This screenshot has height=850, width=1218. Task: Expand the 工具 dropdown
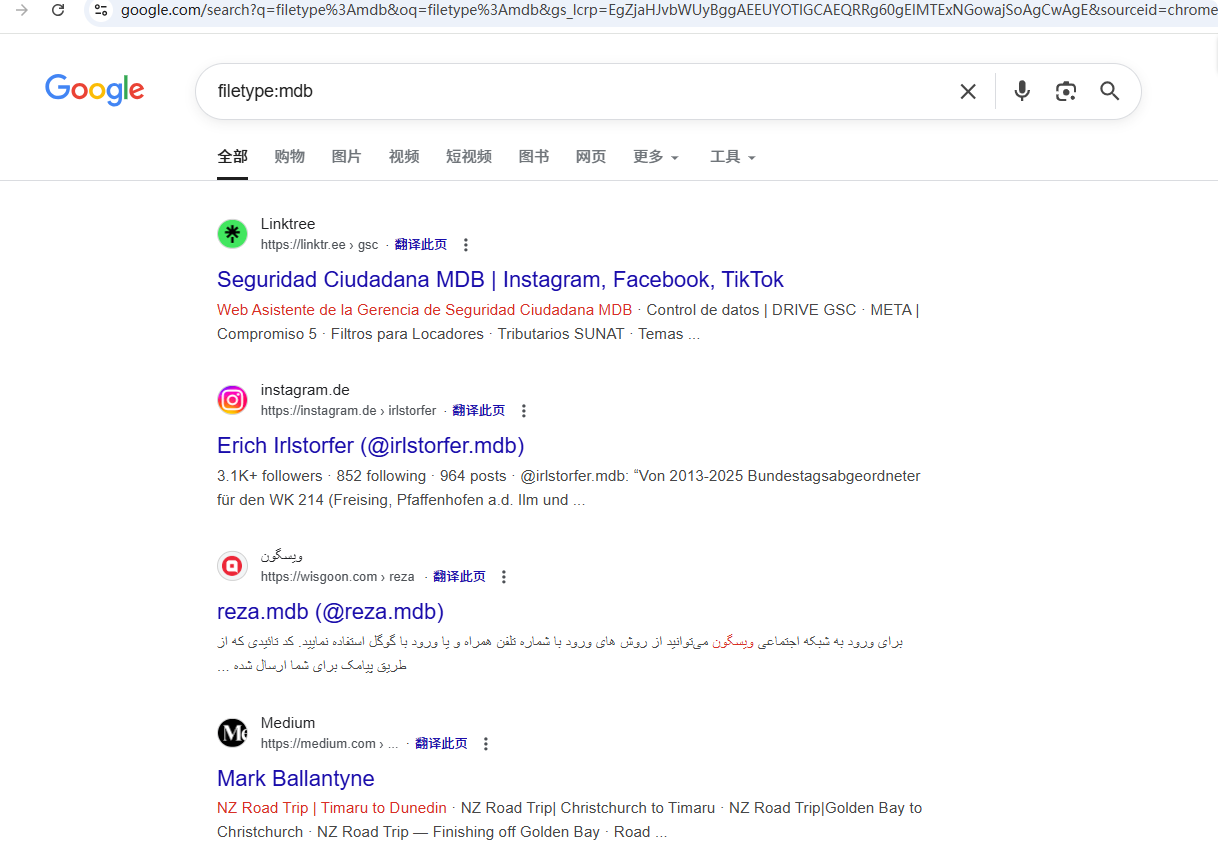pos(733,157)
